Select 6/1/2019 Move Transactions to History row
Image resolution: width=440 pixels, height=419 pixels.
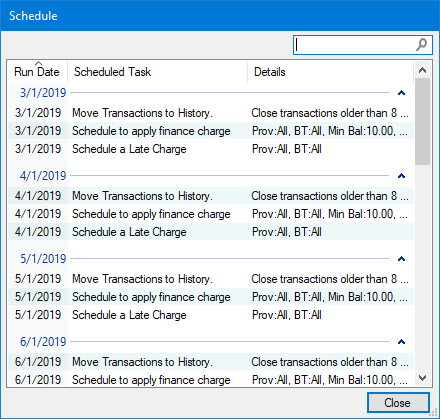point(211,362)
